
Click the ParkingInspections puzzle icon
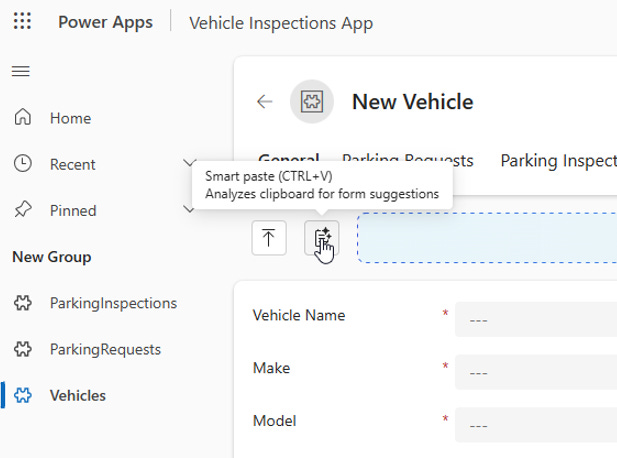click(22, 303)
